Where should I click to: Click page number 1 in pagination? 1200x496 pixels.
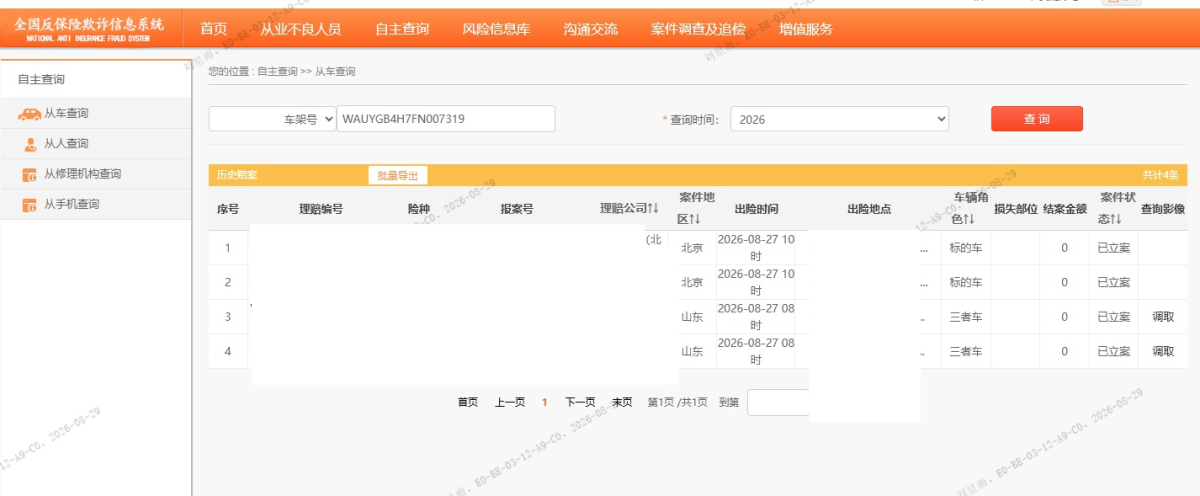tap(545, 402)
